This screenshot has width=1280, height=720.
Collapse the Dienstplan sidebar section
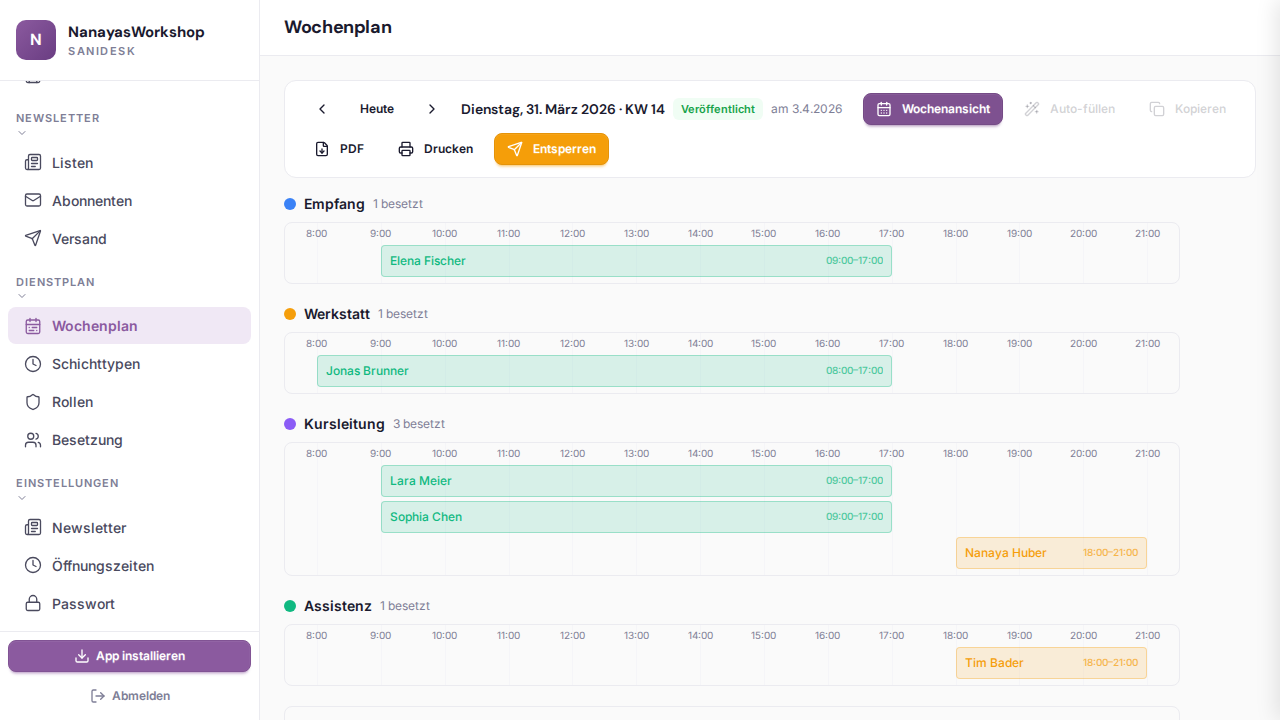point(22,296)
